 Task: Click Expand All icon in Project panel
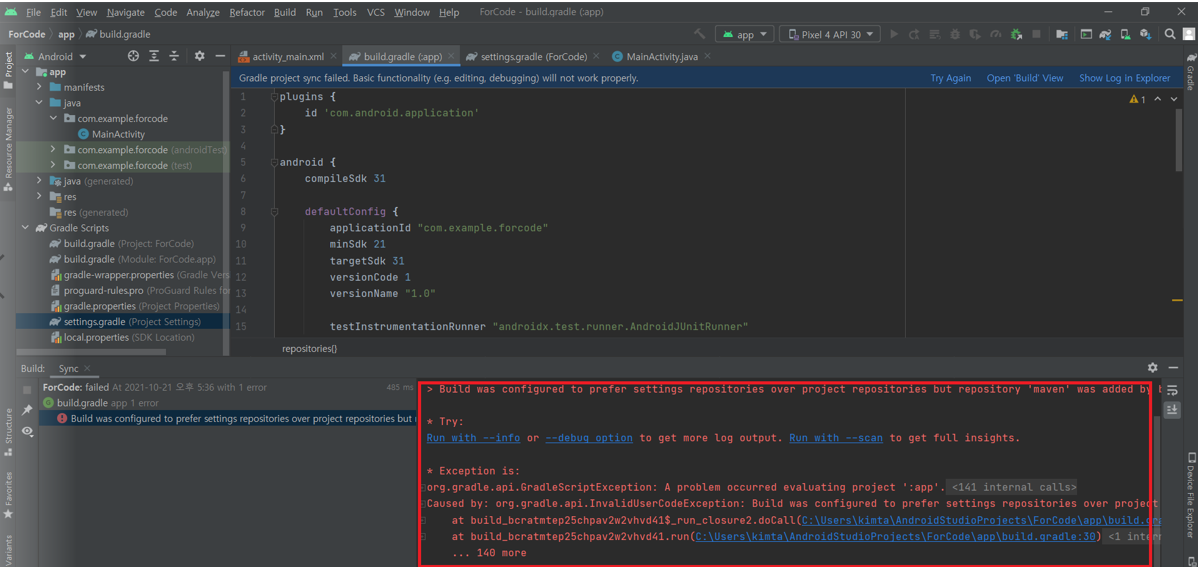154,56
